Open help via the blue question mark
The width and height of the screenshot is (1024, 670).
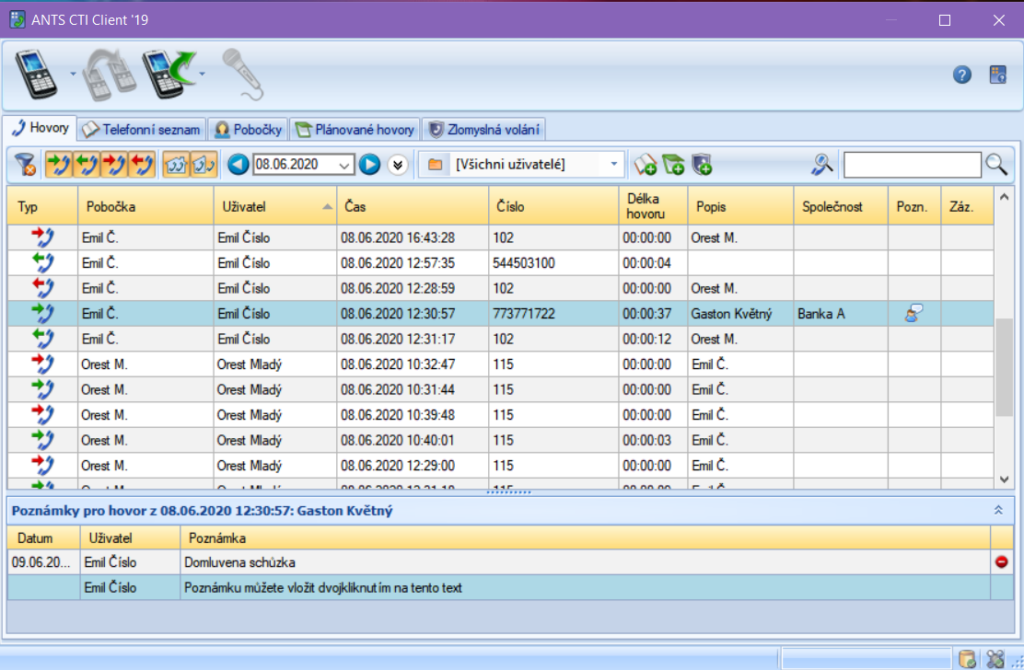[962, 75]
